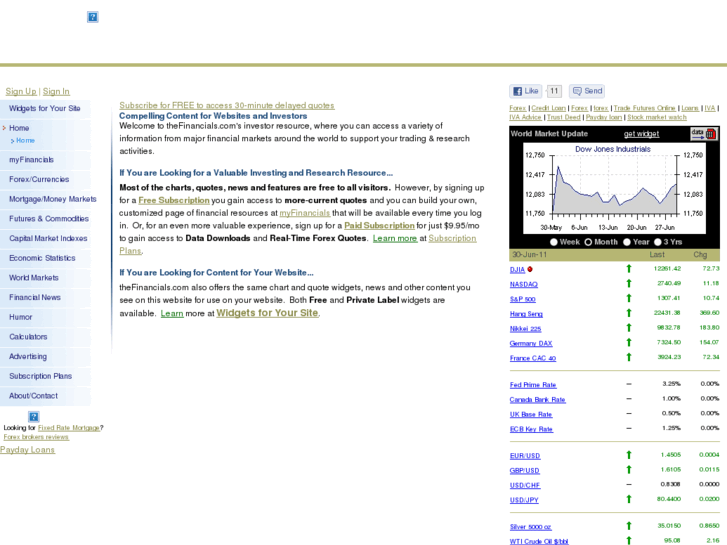Open the USD/CHF quote link
The image size is (727, 545).
pos(525,485)
